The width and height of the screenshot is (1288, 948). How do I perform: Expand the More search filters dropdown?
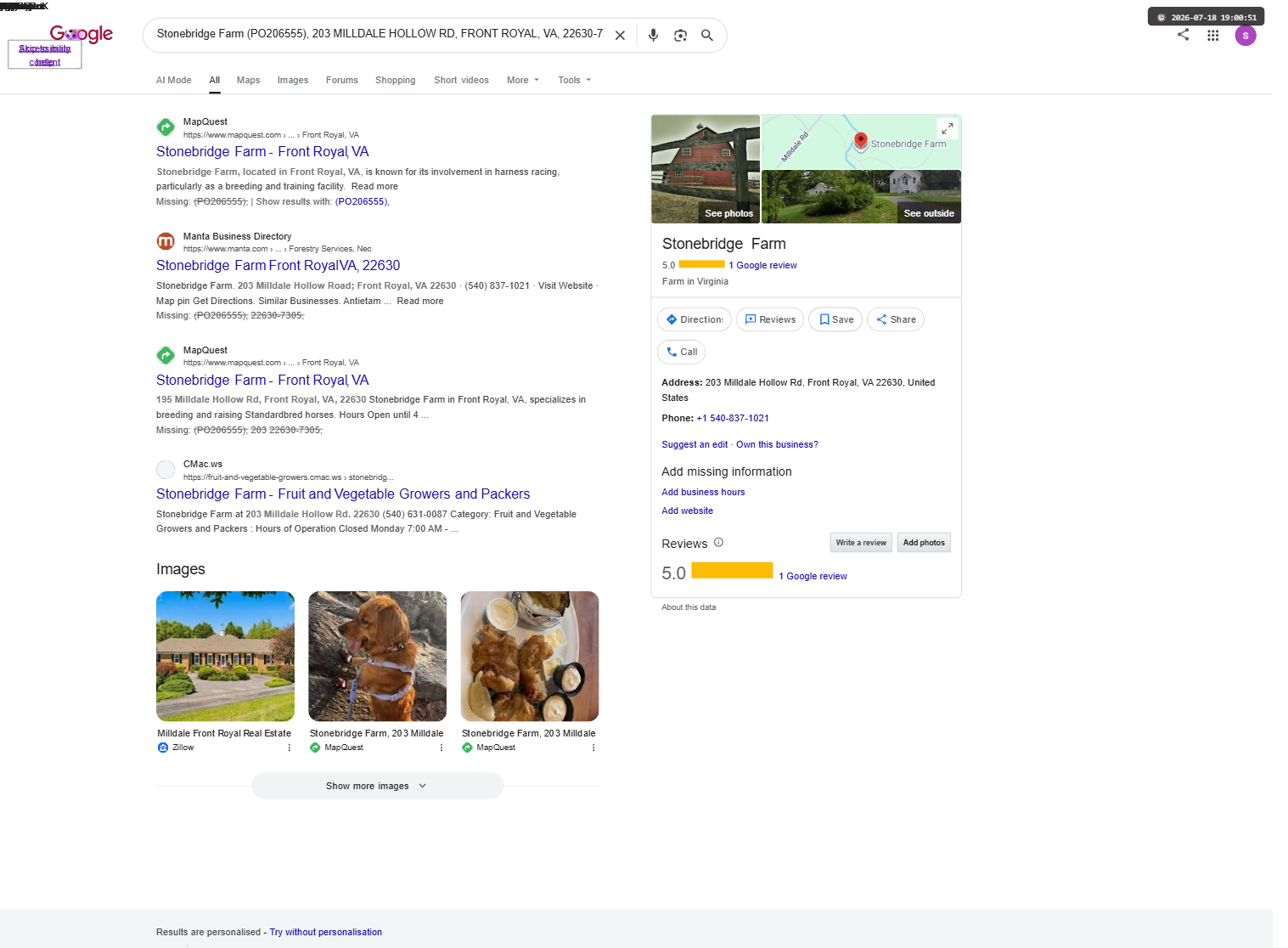coord(523,81)
